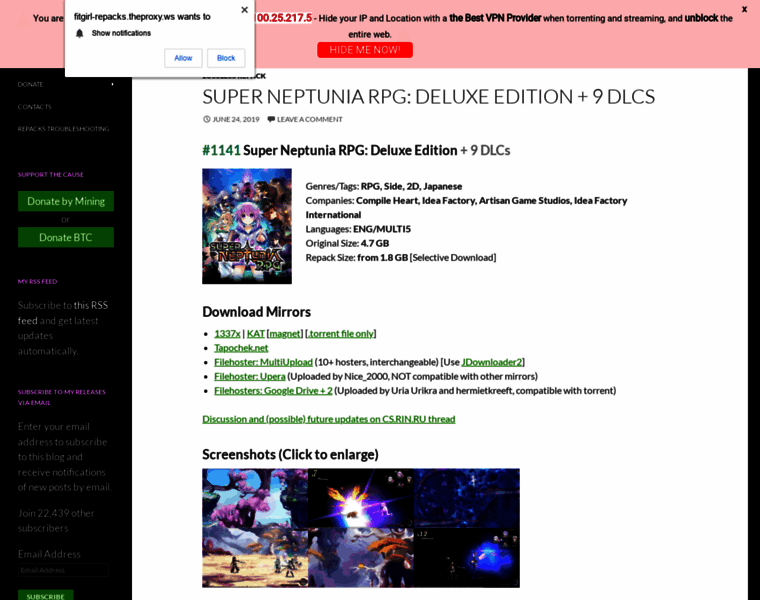Expand the Donate submenu arrow
760x600 pixels.
112,84
